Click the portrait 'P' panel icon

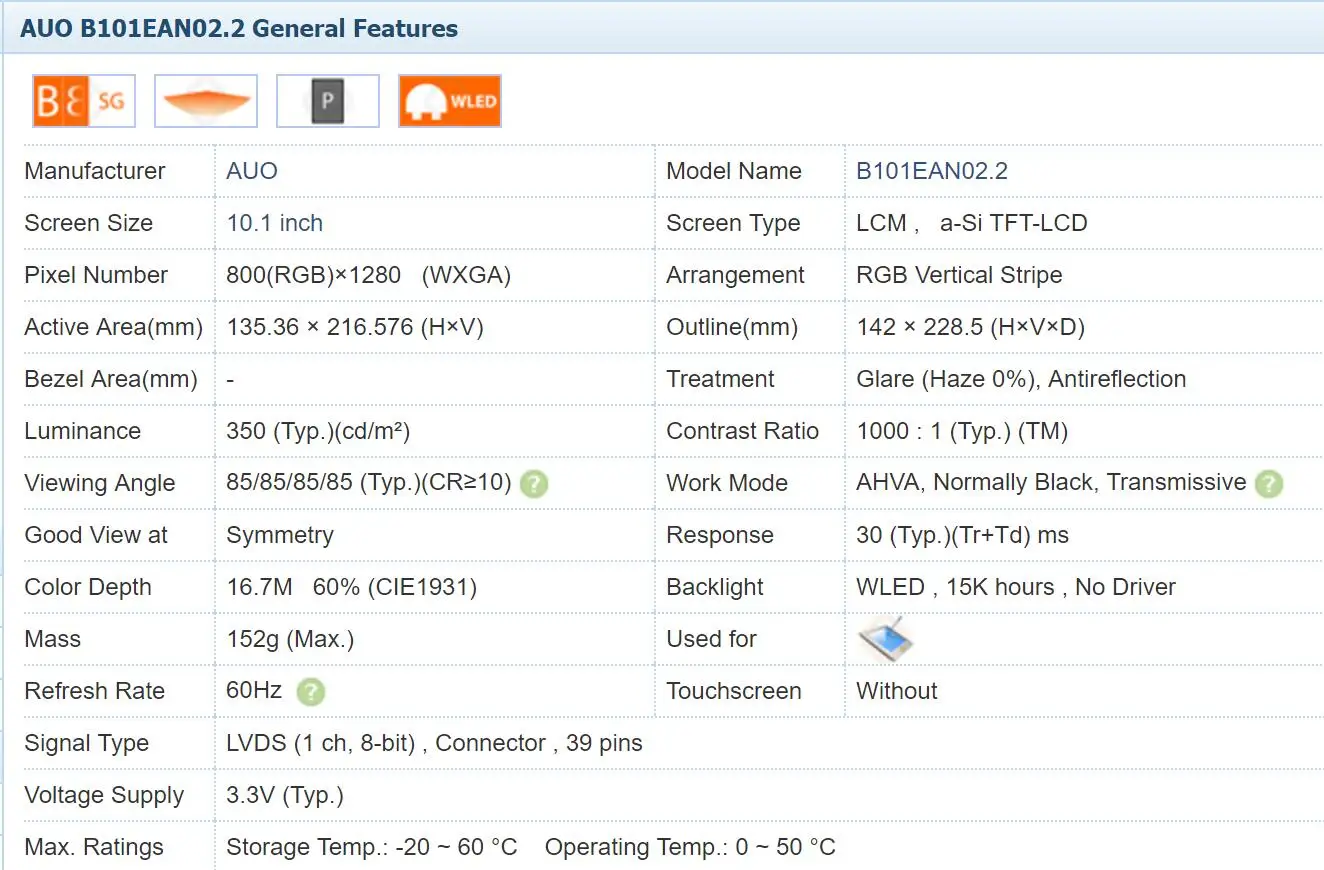(x=328, y=101)
